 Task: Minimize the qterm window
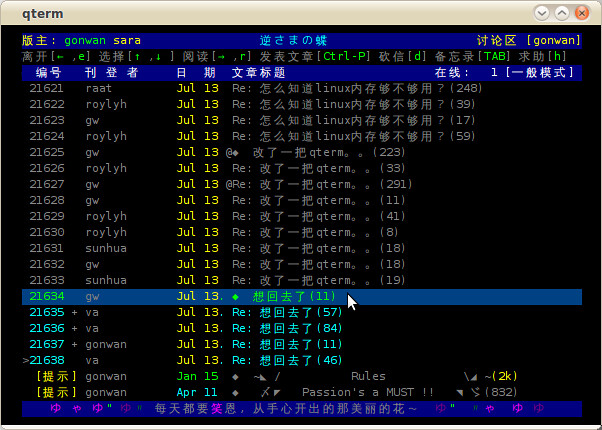[542, 13]
